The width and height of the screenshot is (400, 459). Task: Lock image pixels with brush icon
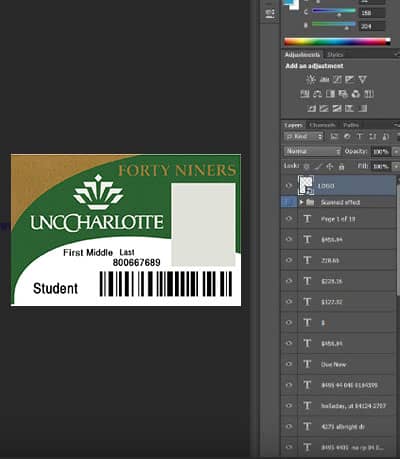tap(319, 166)
